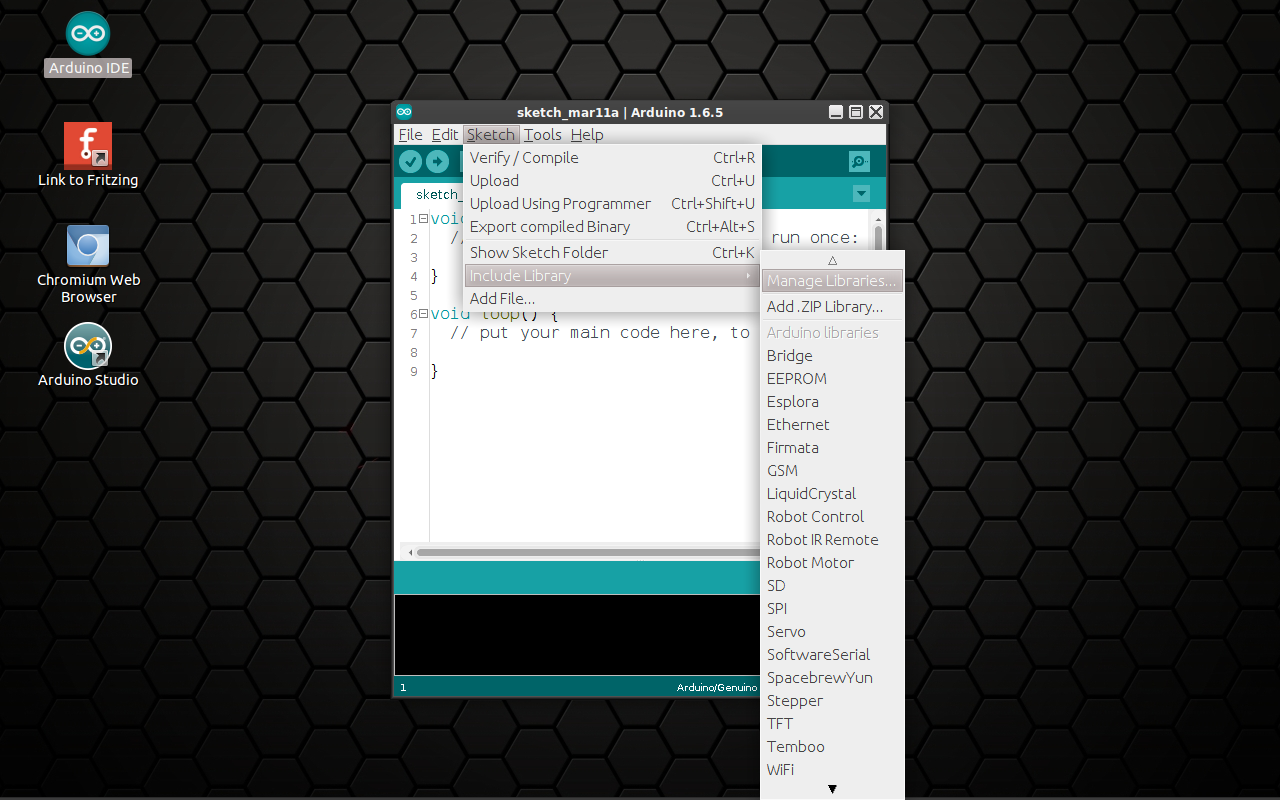Click the Verify checkmark toolbar icon

point(410,162)
